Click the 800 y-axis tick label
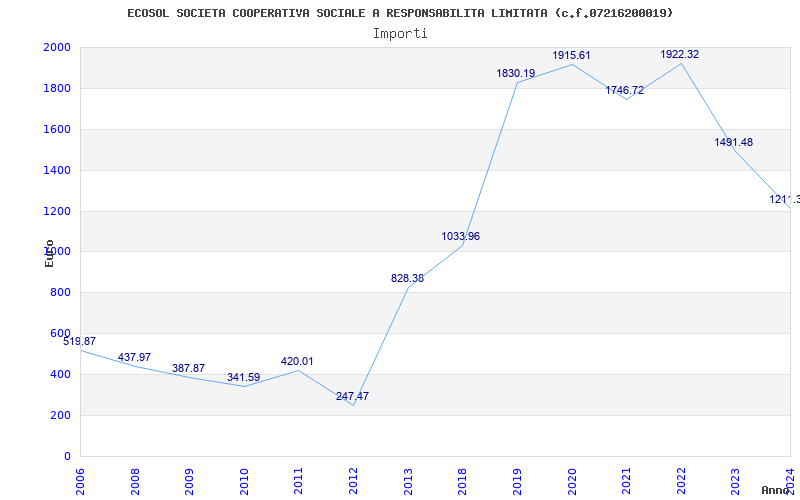The image size is (800, 500). [60, 292]
